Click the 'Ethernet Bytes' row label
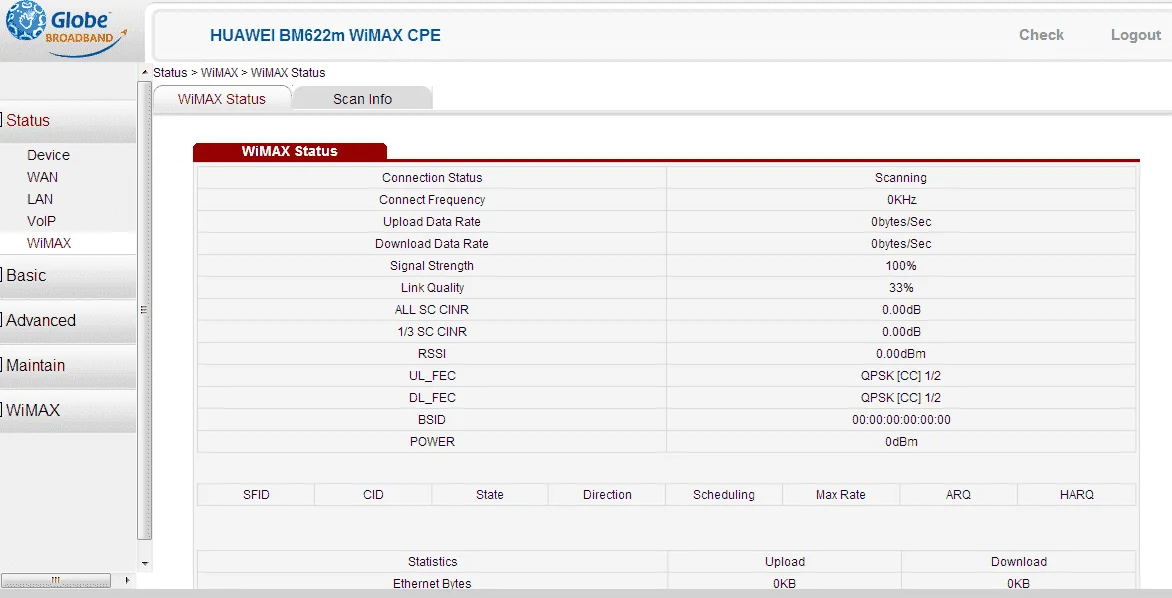This screenshot has height=598, width=1172. (x=432, y=584)
